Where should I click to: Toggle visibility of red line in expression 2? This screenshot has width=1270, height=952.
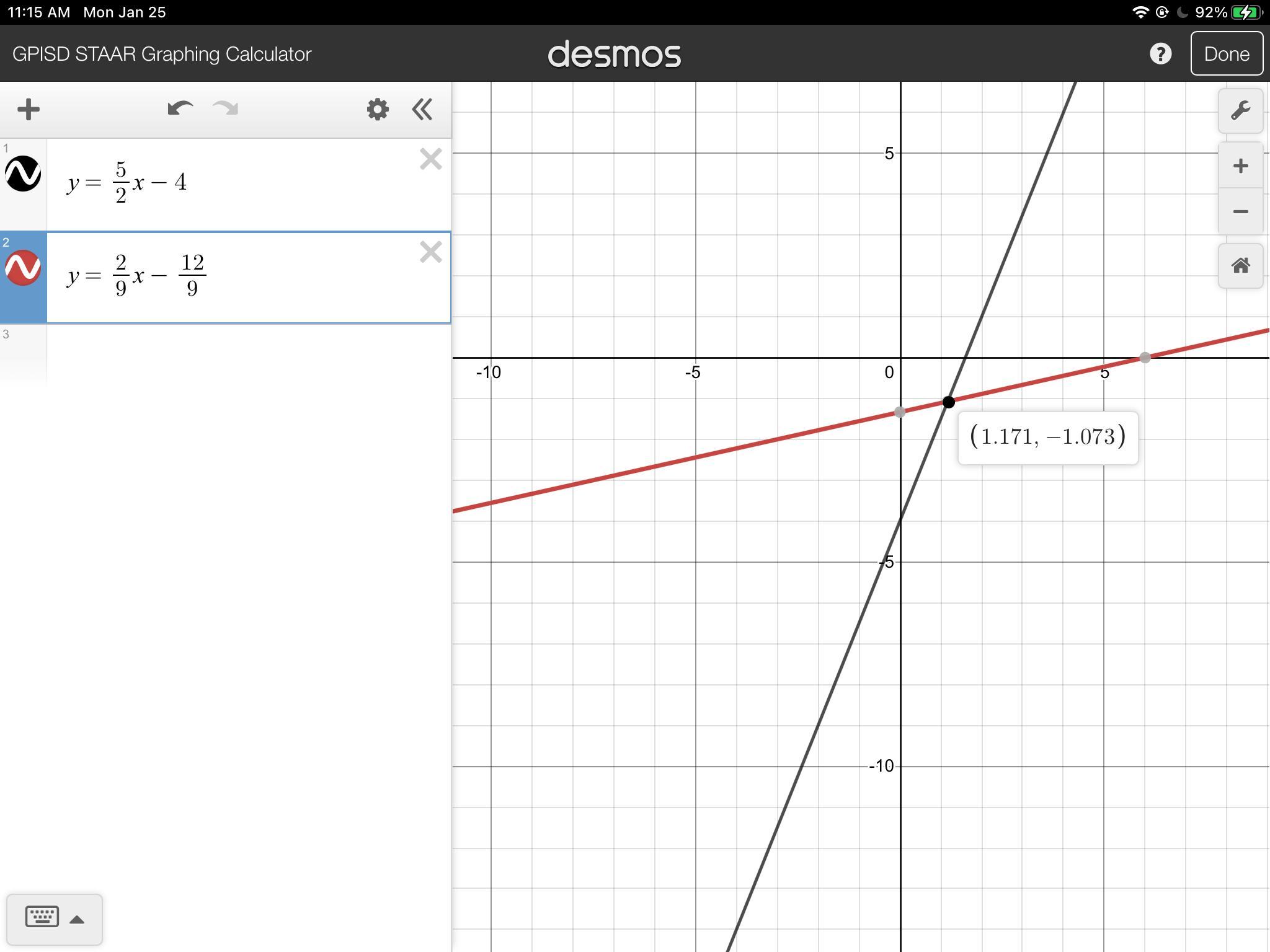click(x=23, y=268)
